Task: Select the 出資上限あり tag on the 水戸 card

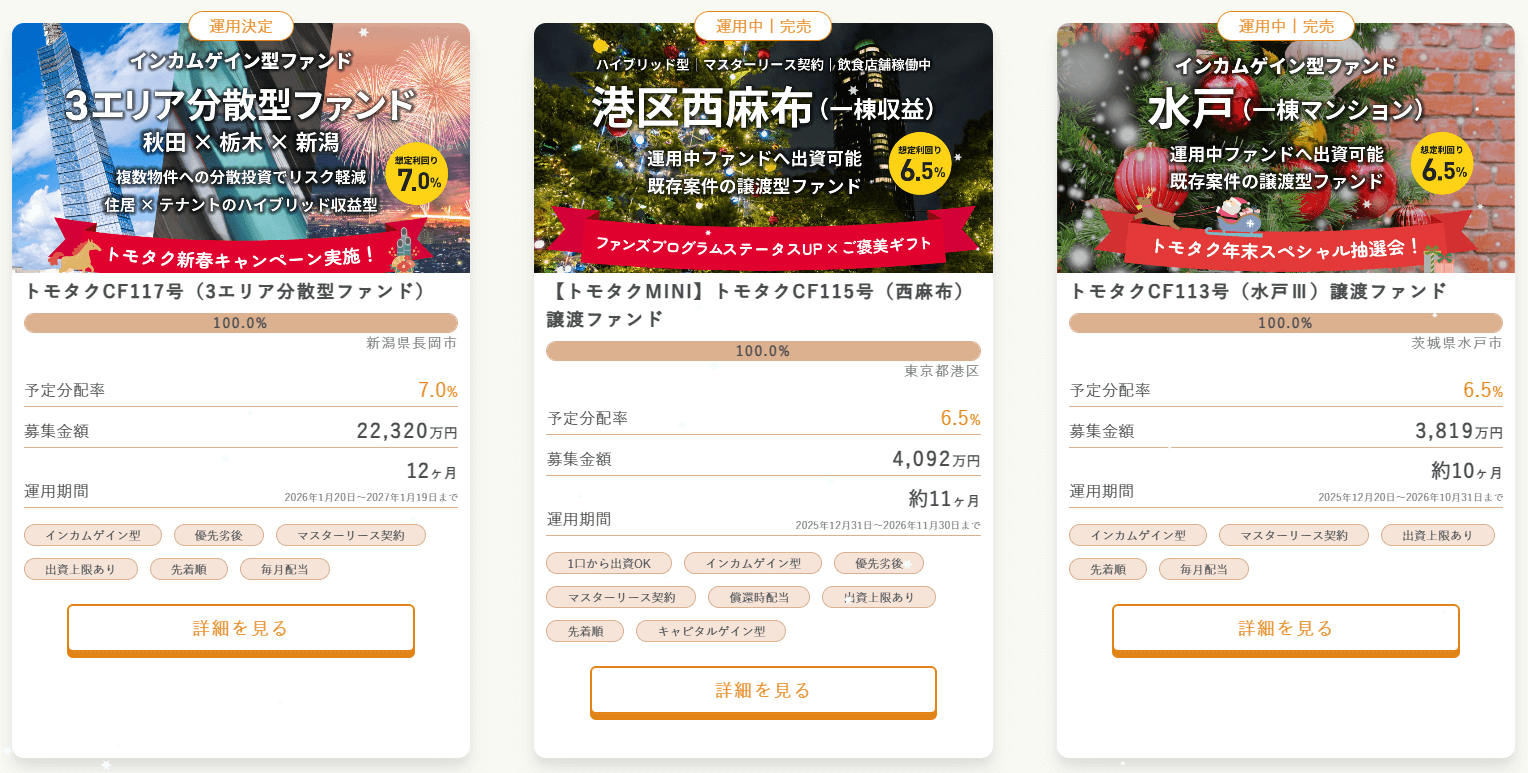Action: click(1438, 535)
